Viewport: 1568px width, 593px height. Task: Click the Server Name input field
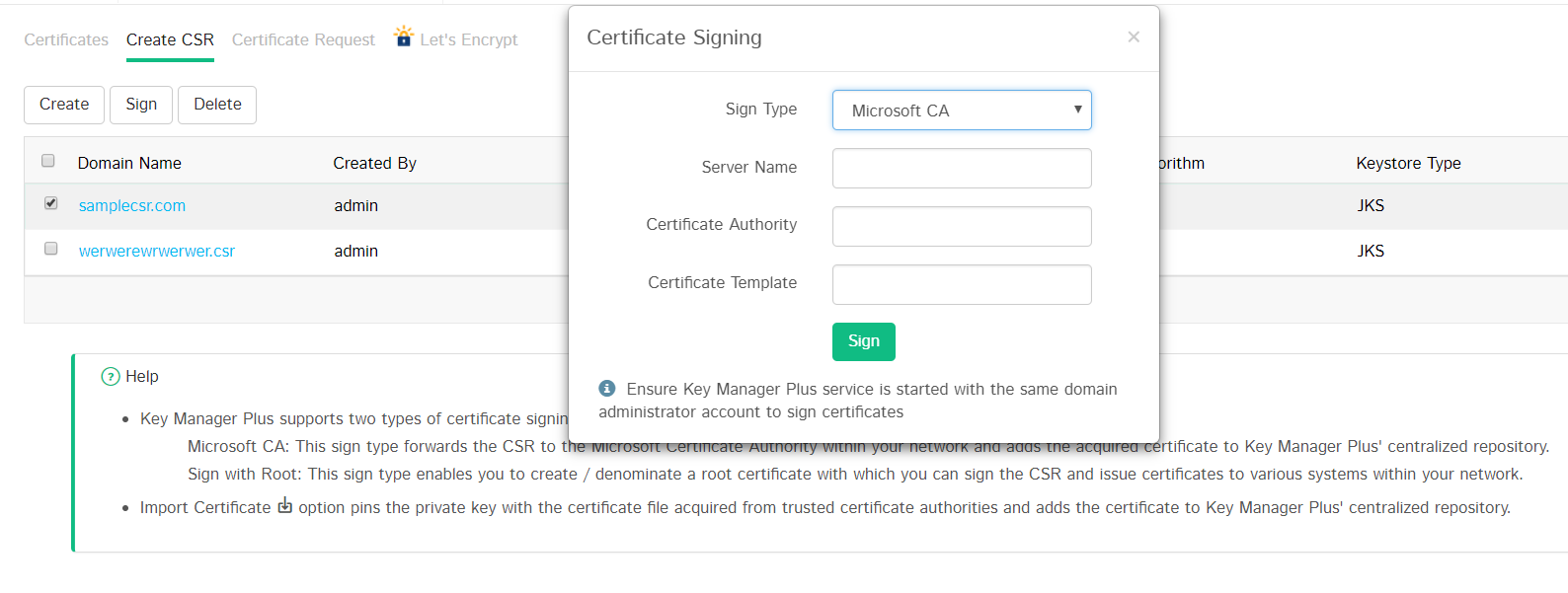pyautogui.click(x=962, y=169)
